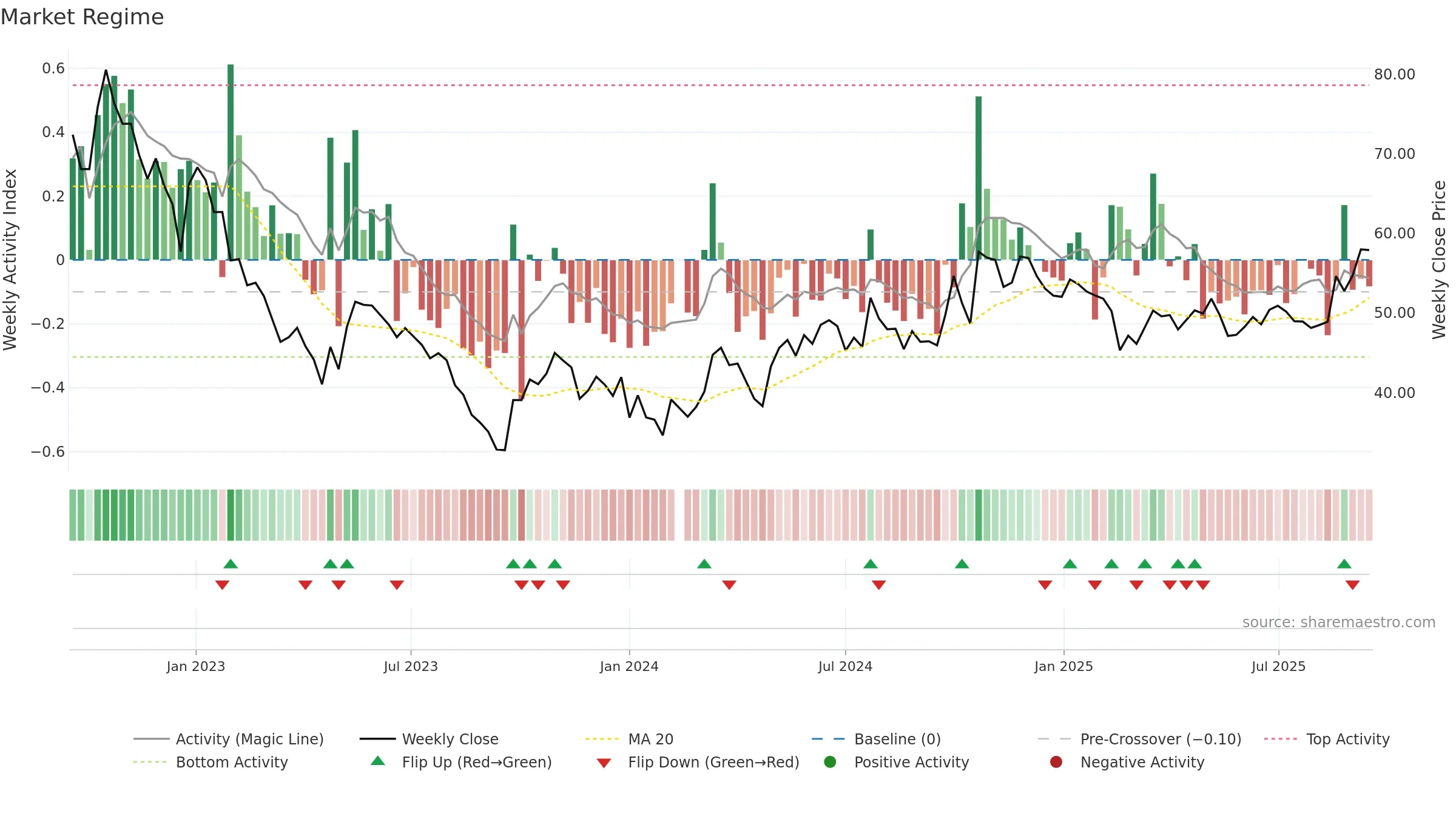1456x819 pixels.
Task: Click the Weekly Activity Index axis title
Action: (x=10, y=260)
